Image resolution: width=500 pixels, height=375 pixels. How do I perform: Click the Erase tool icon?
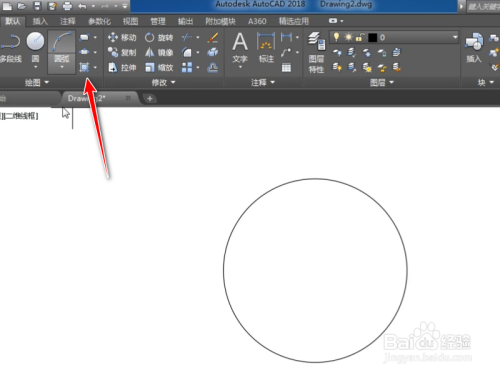coord(213,37)
